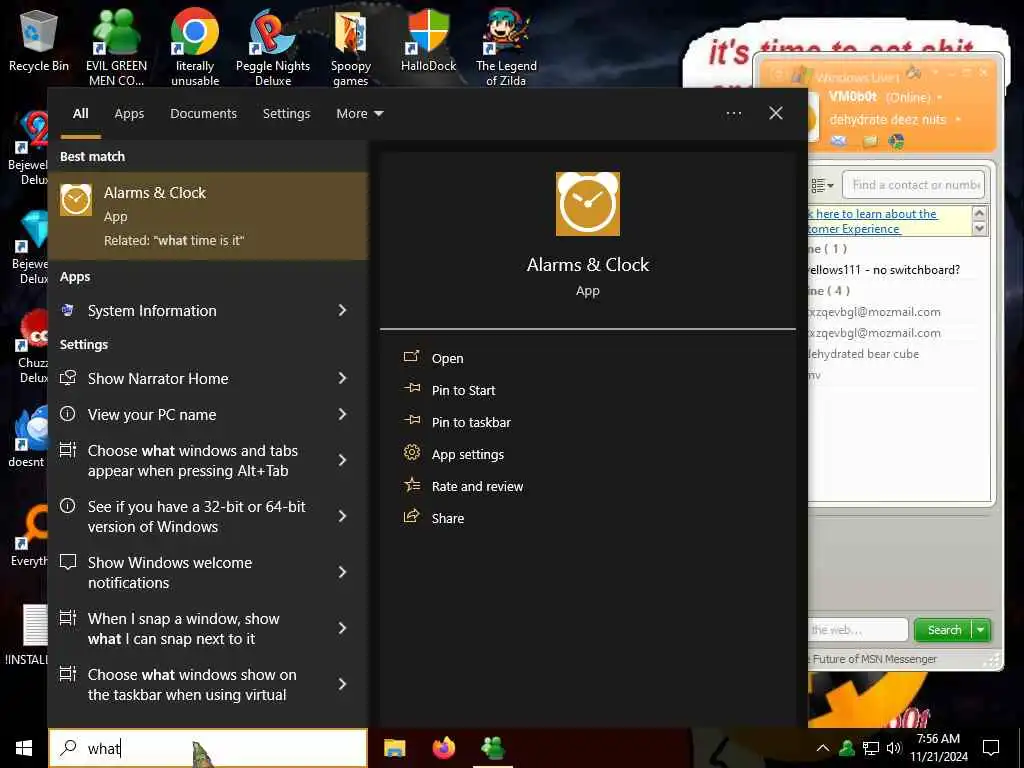The width and height of the screenshot is (1024, 768).
Task: Select the EVIL GREEN MEN CO... desktop icon
Action: pyautogui.click(x=116, y=47)
